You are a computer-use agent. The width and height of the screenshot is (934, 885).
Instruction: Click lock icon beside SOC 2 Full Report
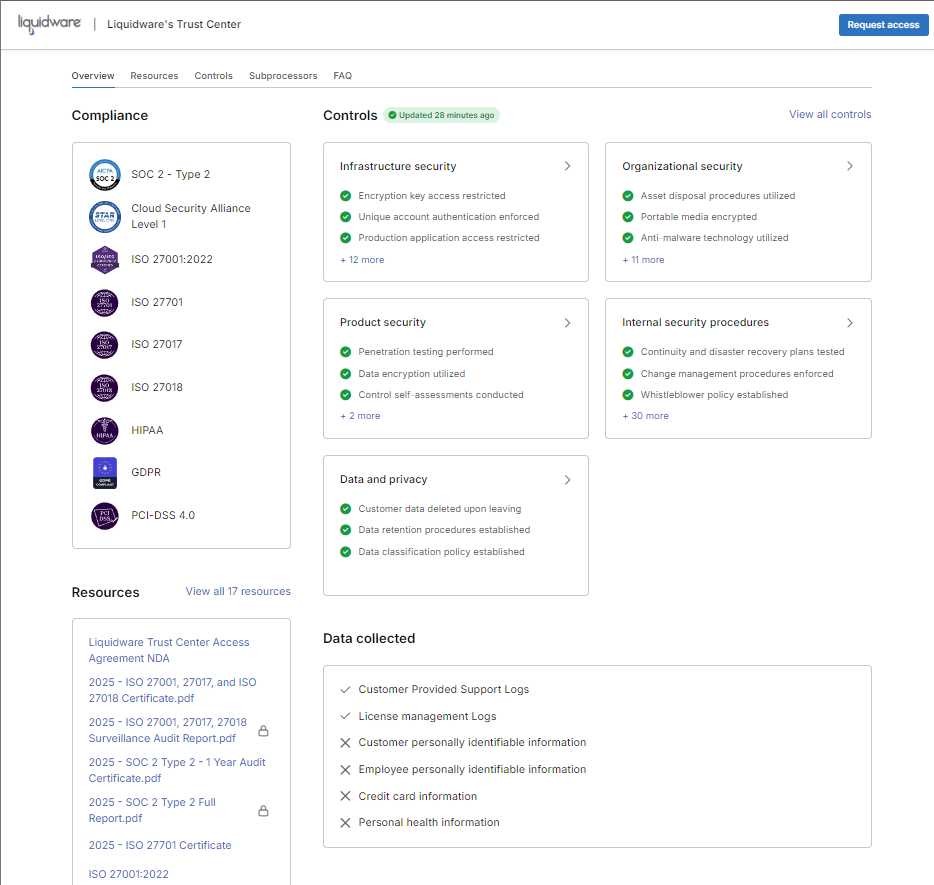coord(263,811)
